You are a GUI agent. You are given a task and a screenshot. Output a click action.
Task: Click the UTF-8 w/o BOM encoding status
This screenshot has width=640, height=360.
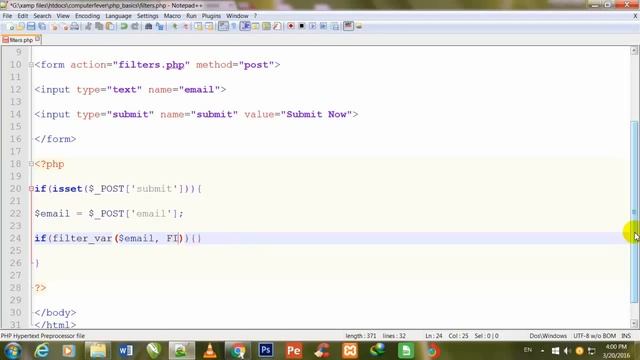click(594, 336)
